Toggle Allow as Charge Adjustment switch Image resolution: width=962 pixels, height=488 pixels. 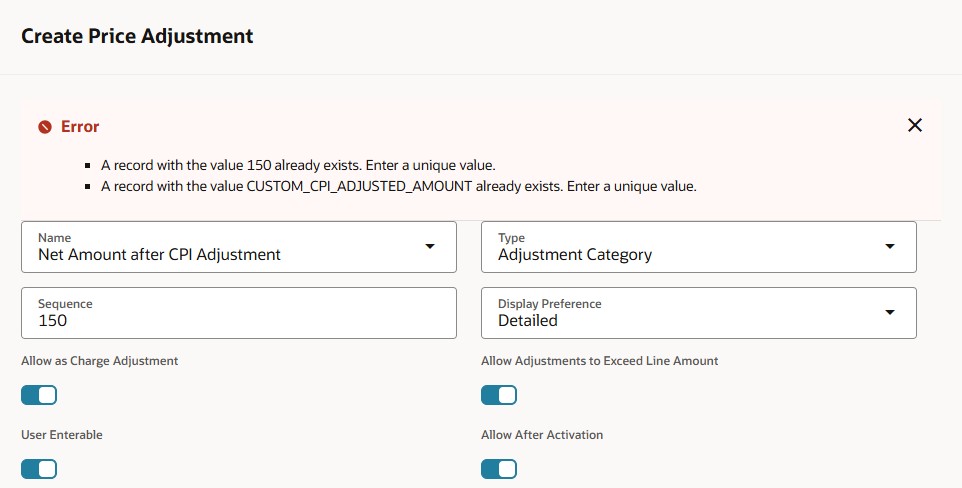click(x=39, y=395)
